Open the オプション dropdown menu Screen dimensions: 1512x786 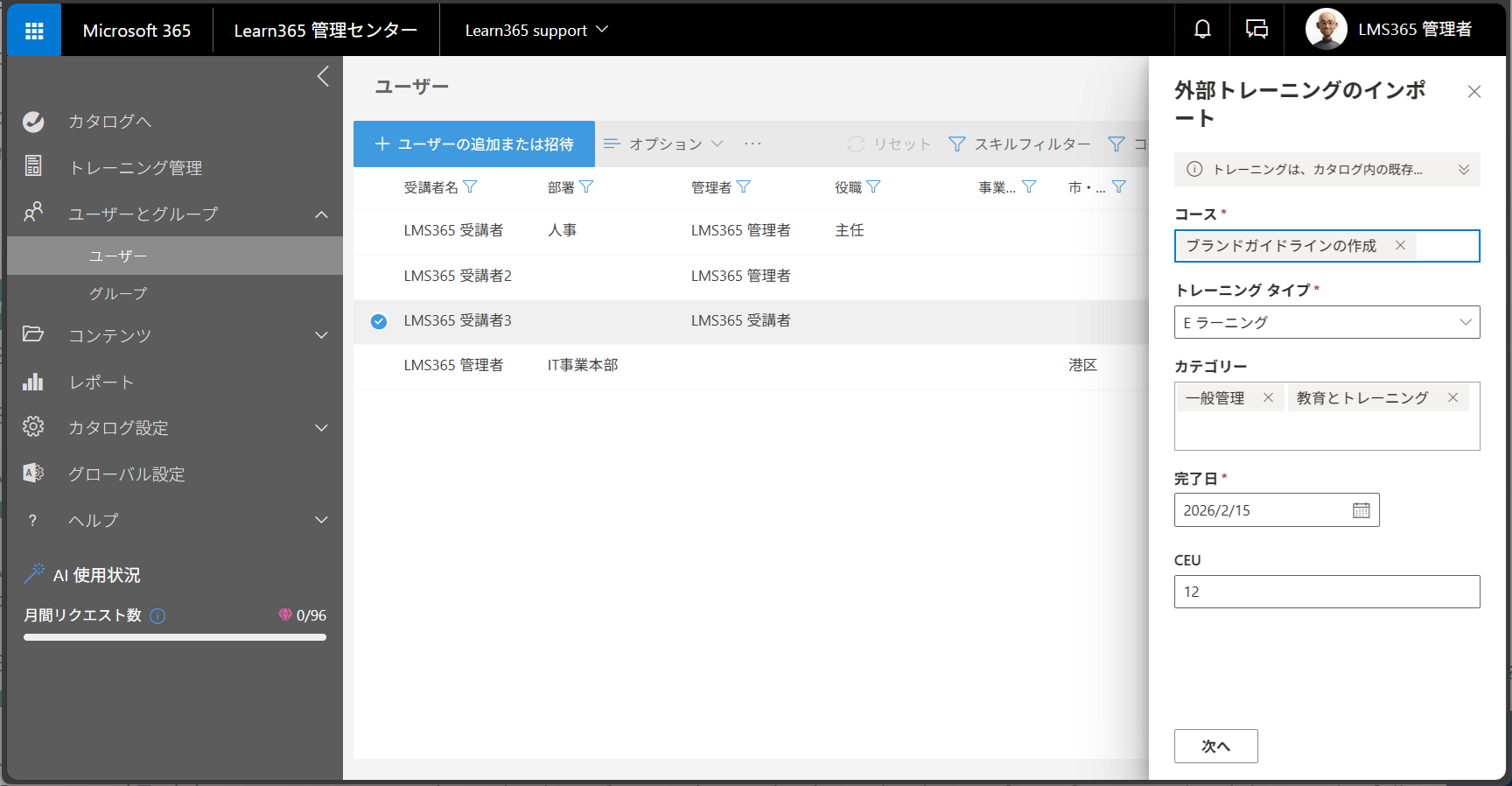pos(664,144)
